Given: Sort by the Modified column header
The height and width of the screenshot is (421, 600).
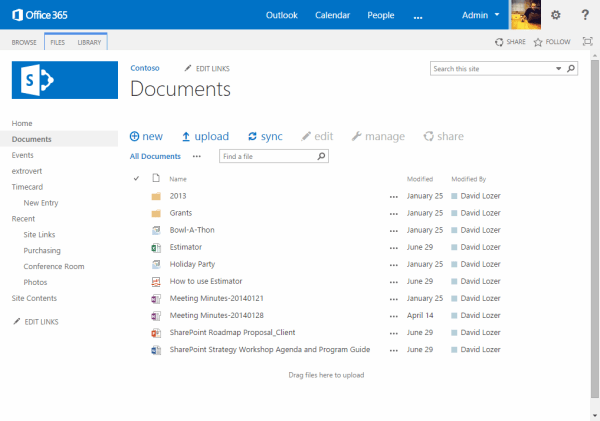Looking at the screenshot, I should [420, 179].
